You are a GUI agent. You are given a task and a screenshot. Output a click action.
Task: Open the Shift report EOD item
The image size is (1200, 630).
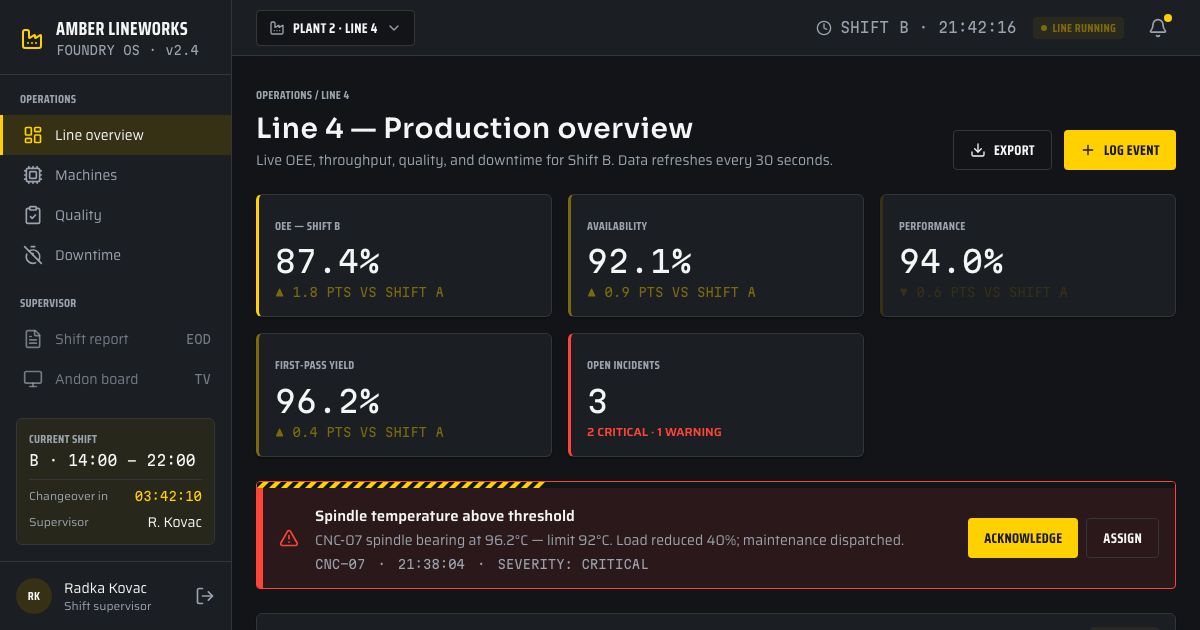[x=115, y=339]
